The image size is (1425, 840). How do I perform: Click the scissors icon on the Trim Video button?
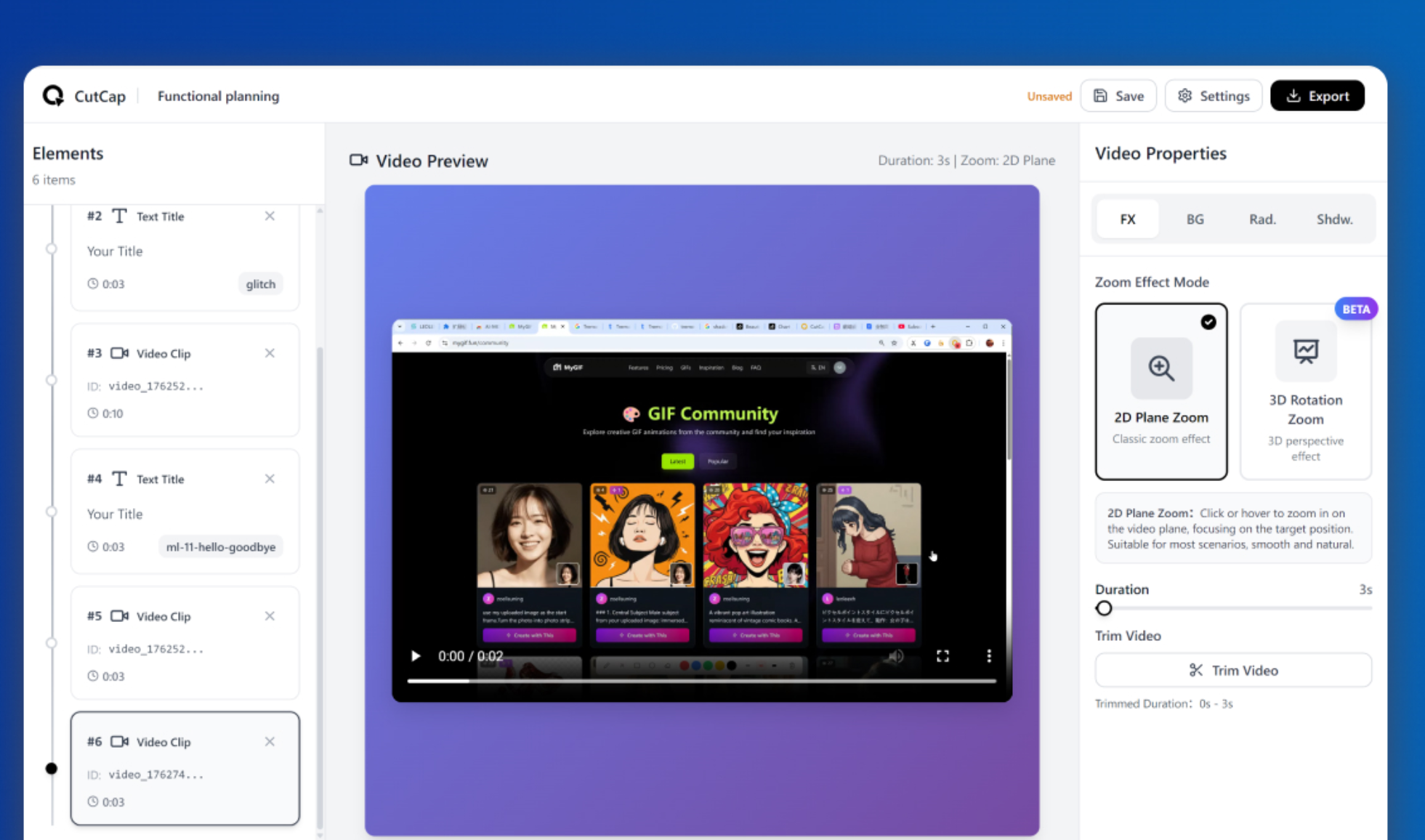[x=1195, y=670]
